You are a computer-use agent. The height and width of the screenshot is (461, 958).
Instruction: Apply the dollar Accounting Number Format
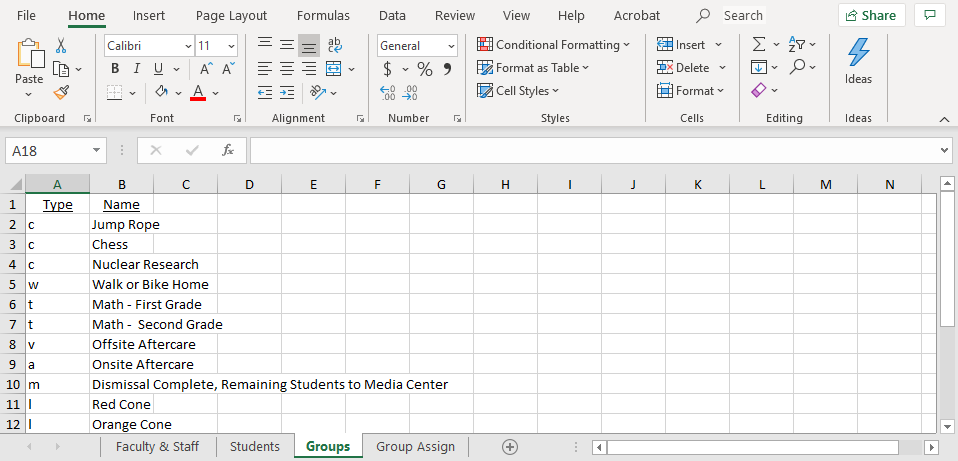click(388, 69)
